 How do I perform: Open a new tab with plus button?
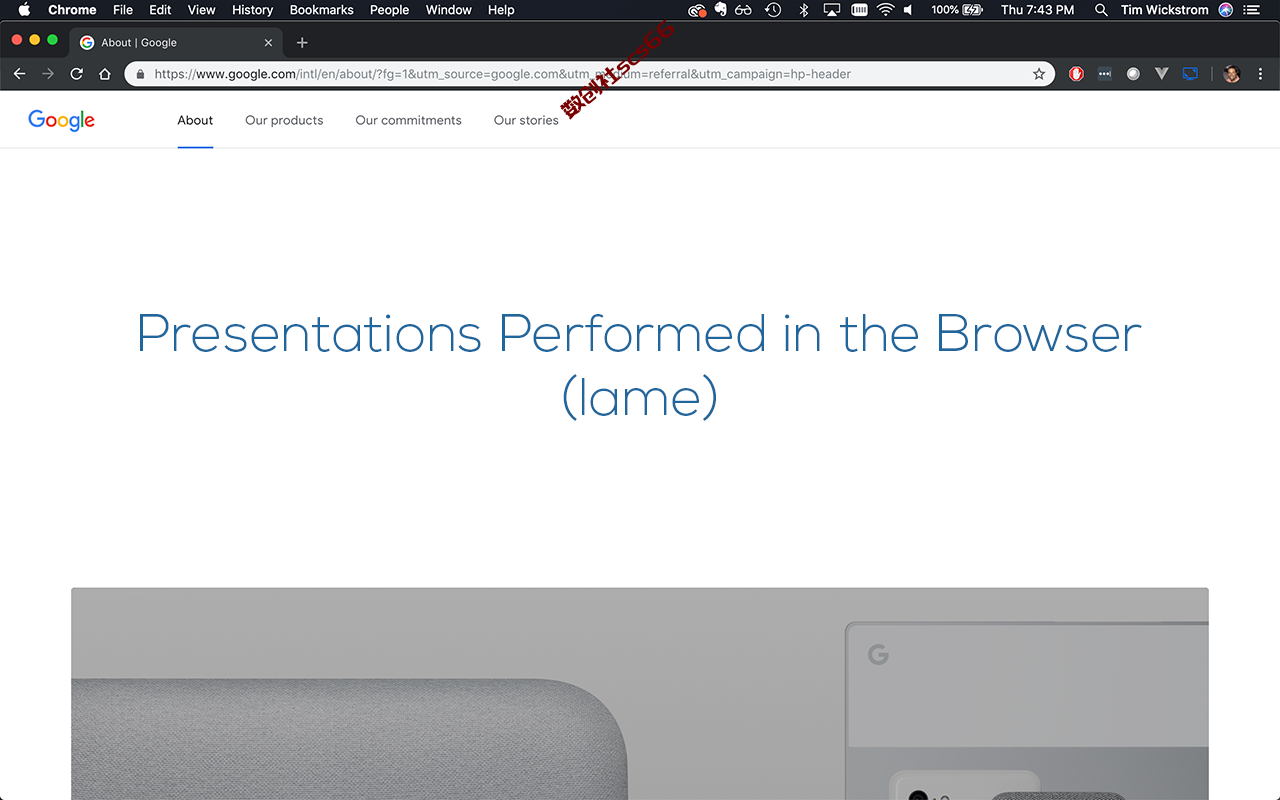[x=302, y=43]
